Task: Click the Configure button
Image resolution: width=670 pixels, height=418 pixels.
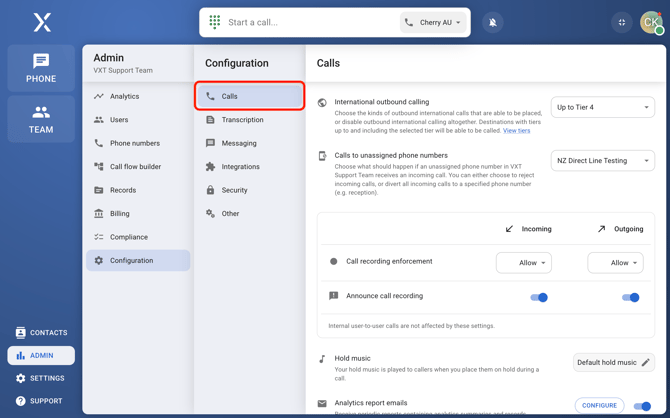Action: click(x=599, y=405)
